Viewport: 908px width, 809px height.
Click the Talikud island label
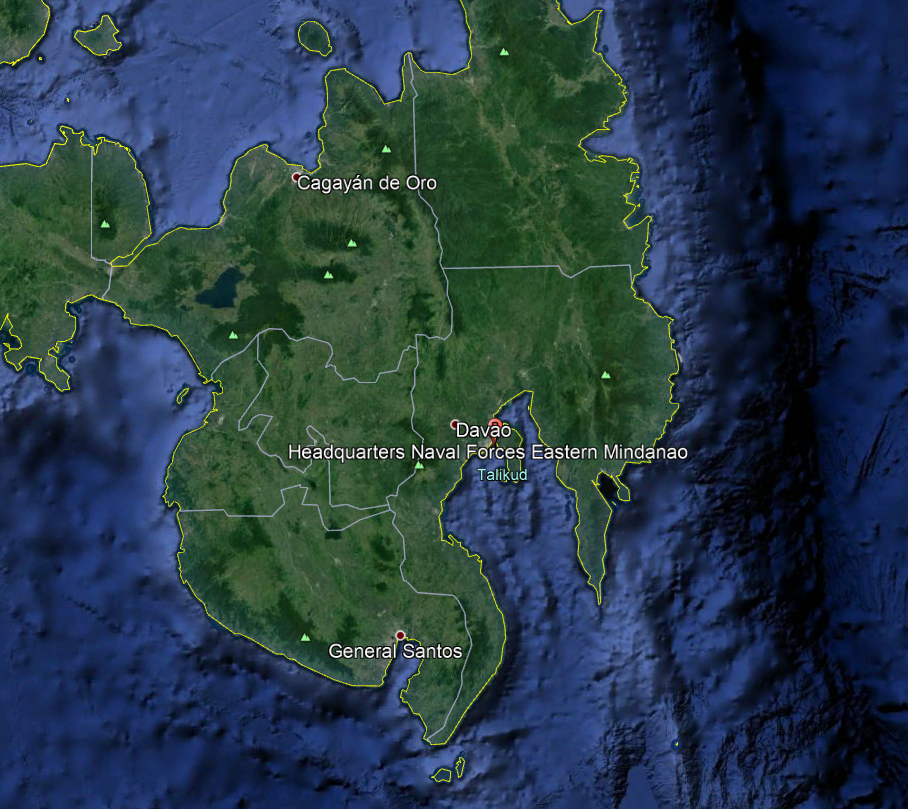[502, 475]
